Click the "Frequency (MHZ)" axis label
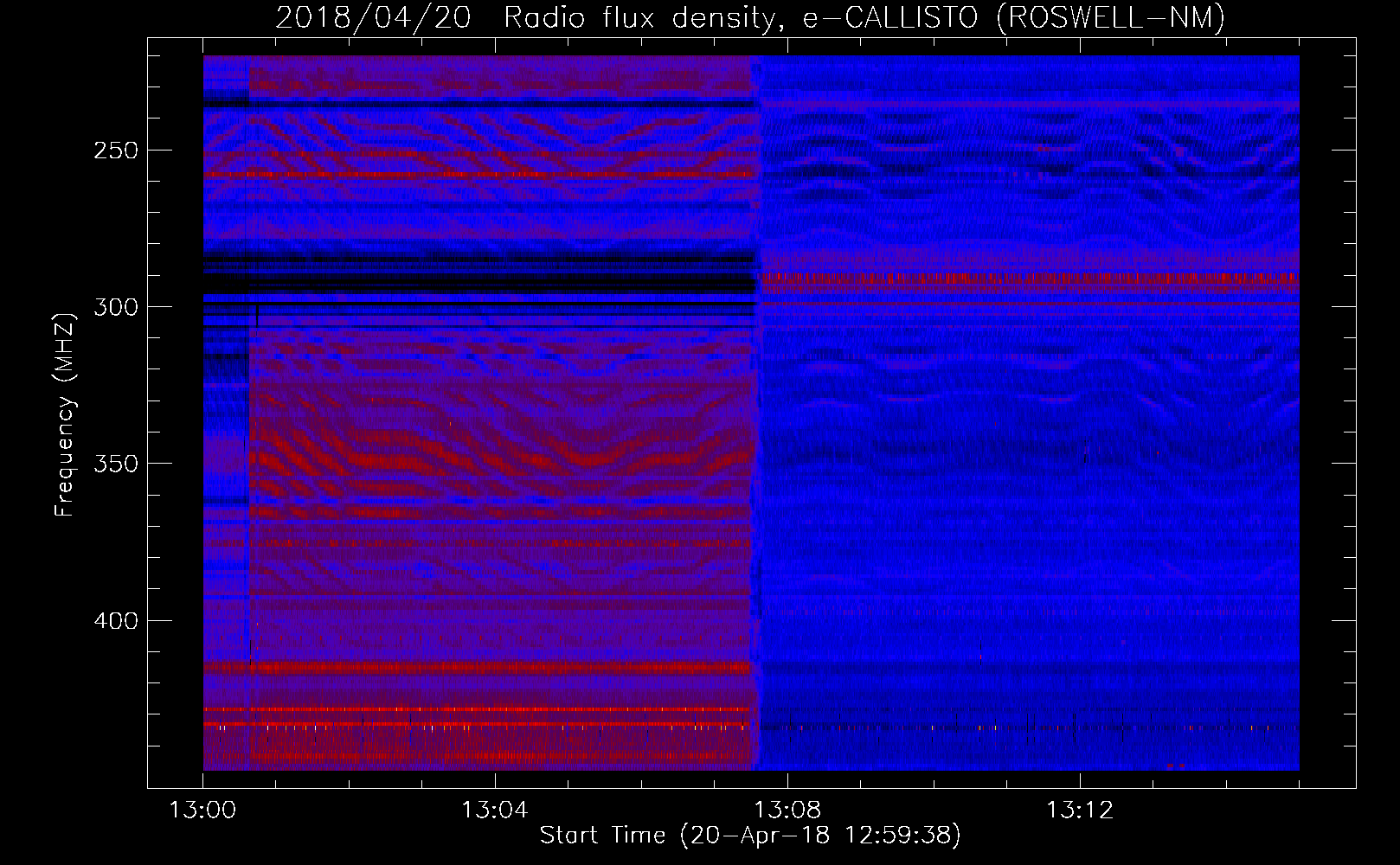Image resolution: width=1400 pixels, height=865 pixels. point(66,414)
